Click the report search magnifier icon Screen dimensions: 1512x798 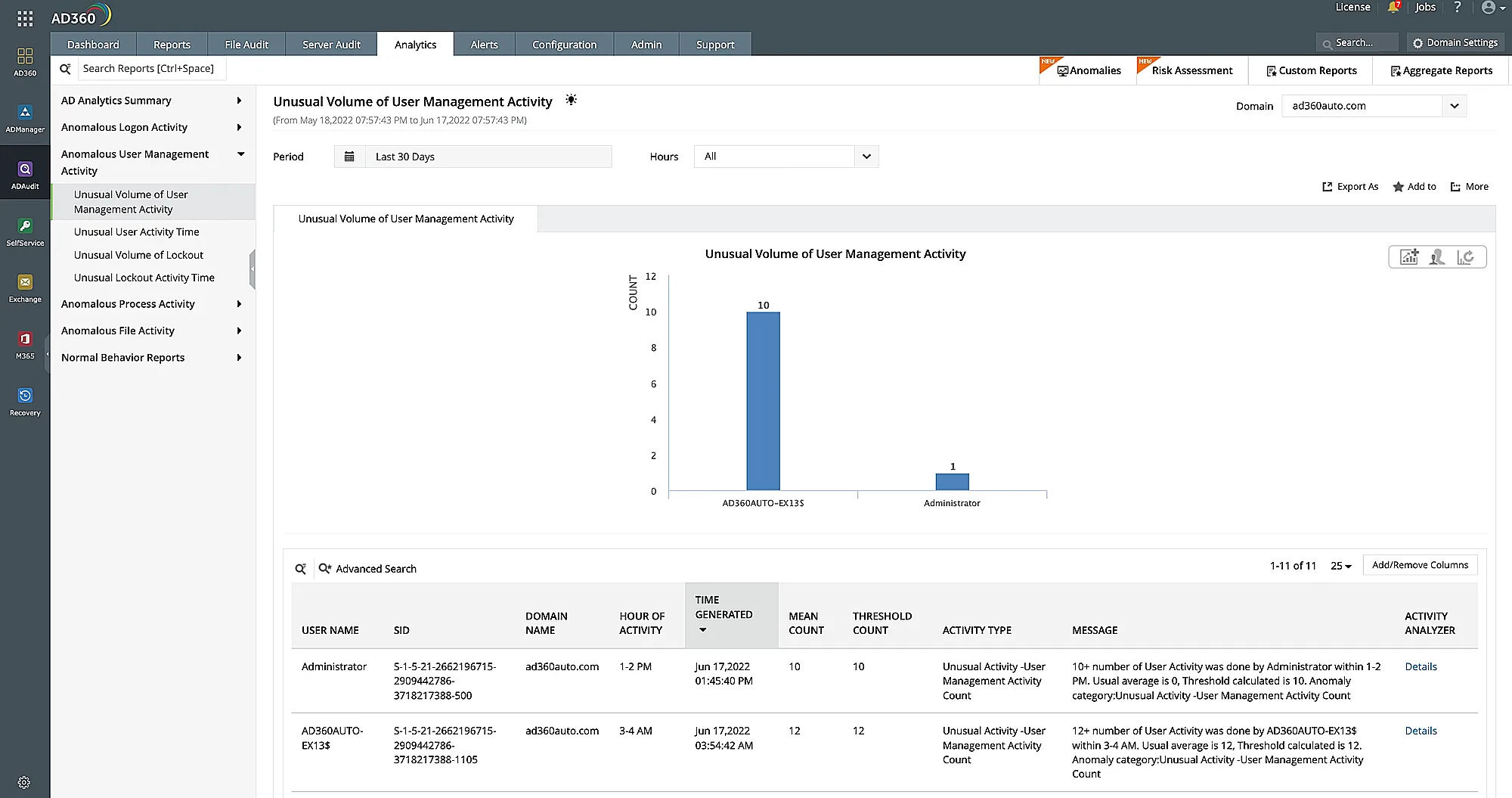pos(66,69)
